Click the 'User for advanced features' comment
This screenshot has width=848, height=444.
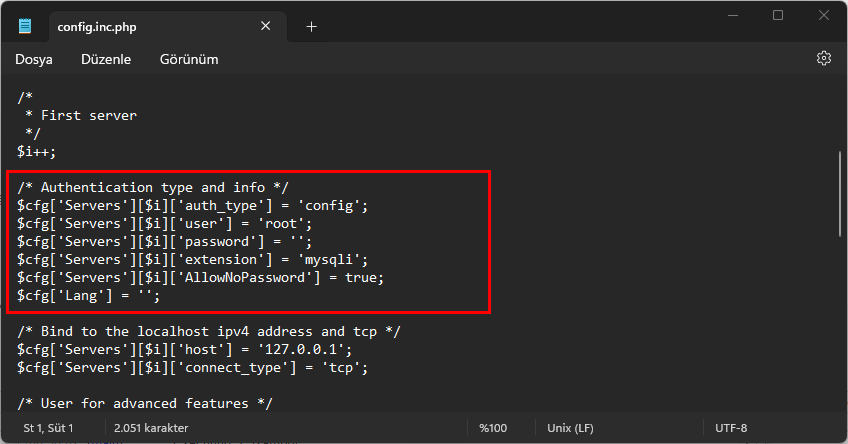(x=144, y=403)
